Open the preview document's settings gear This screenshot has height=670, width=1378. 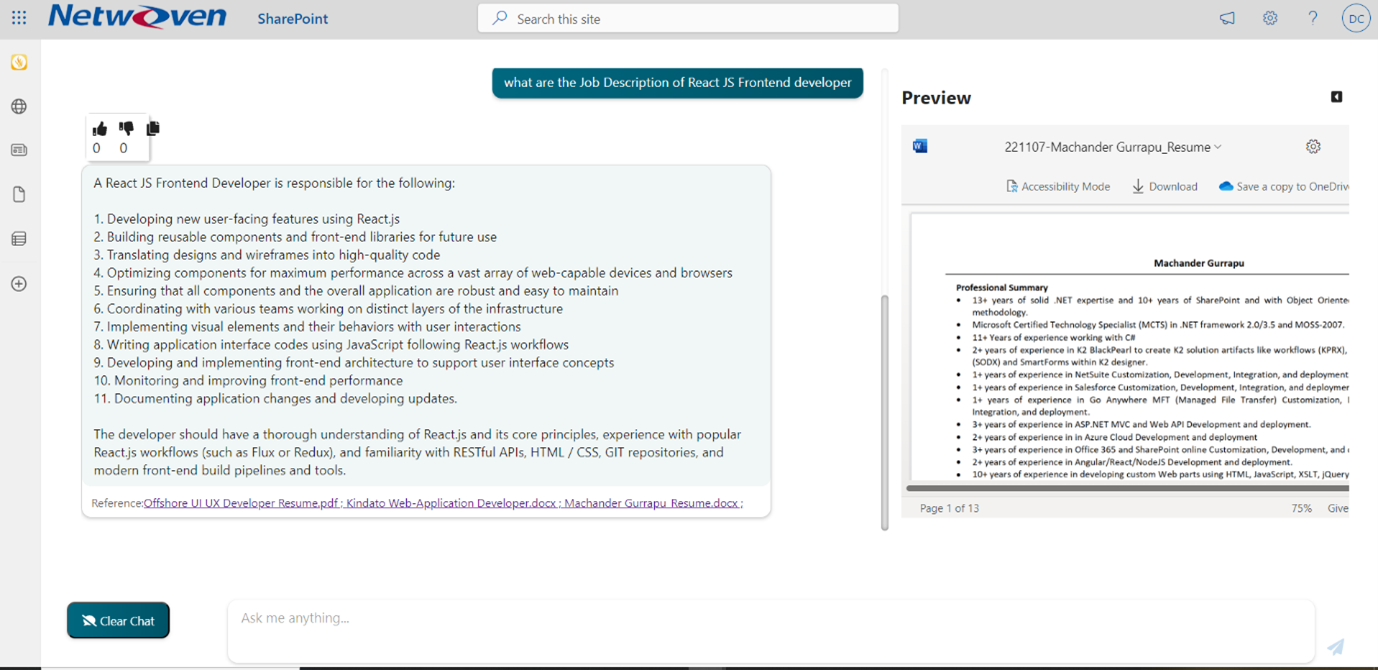point(1313,146)
